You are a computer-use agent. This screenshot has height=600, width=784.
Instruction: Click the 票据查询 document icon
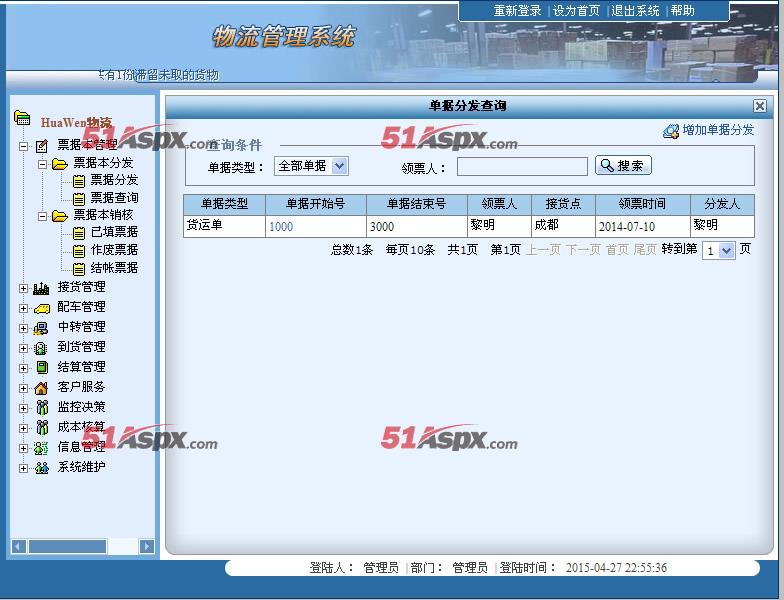coord(78,199)
